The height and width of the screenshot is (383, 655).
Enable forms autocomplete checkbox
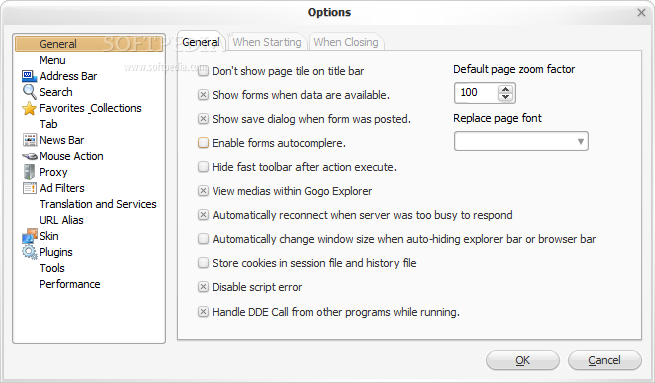click(x=203, y=143)
